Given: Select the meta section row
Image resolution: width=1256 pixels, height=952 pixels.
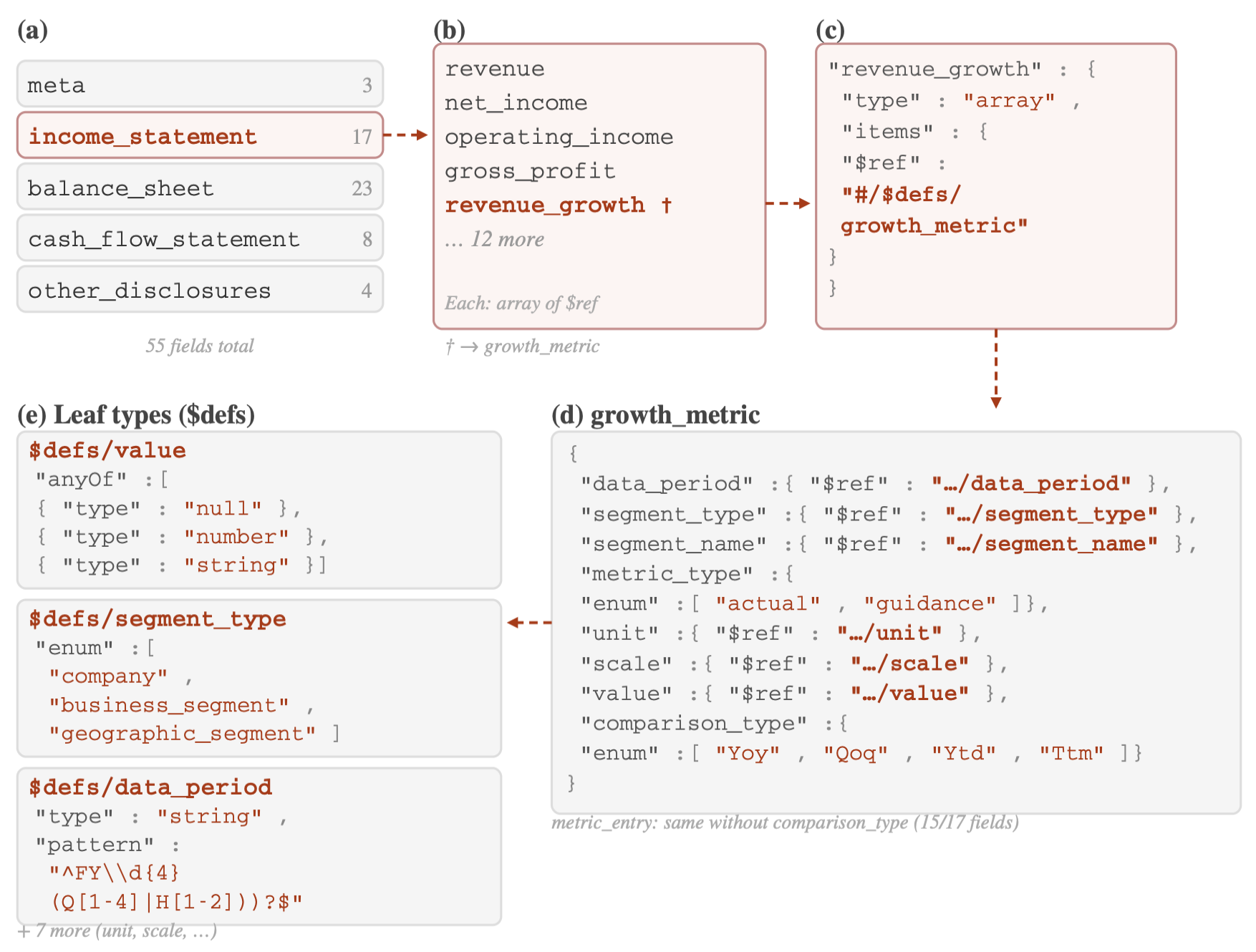Looking at the screenshot, I should [x=200, y=84].
